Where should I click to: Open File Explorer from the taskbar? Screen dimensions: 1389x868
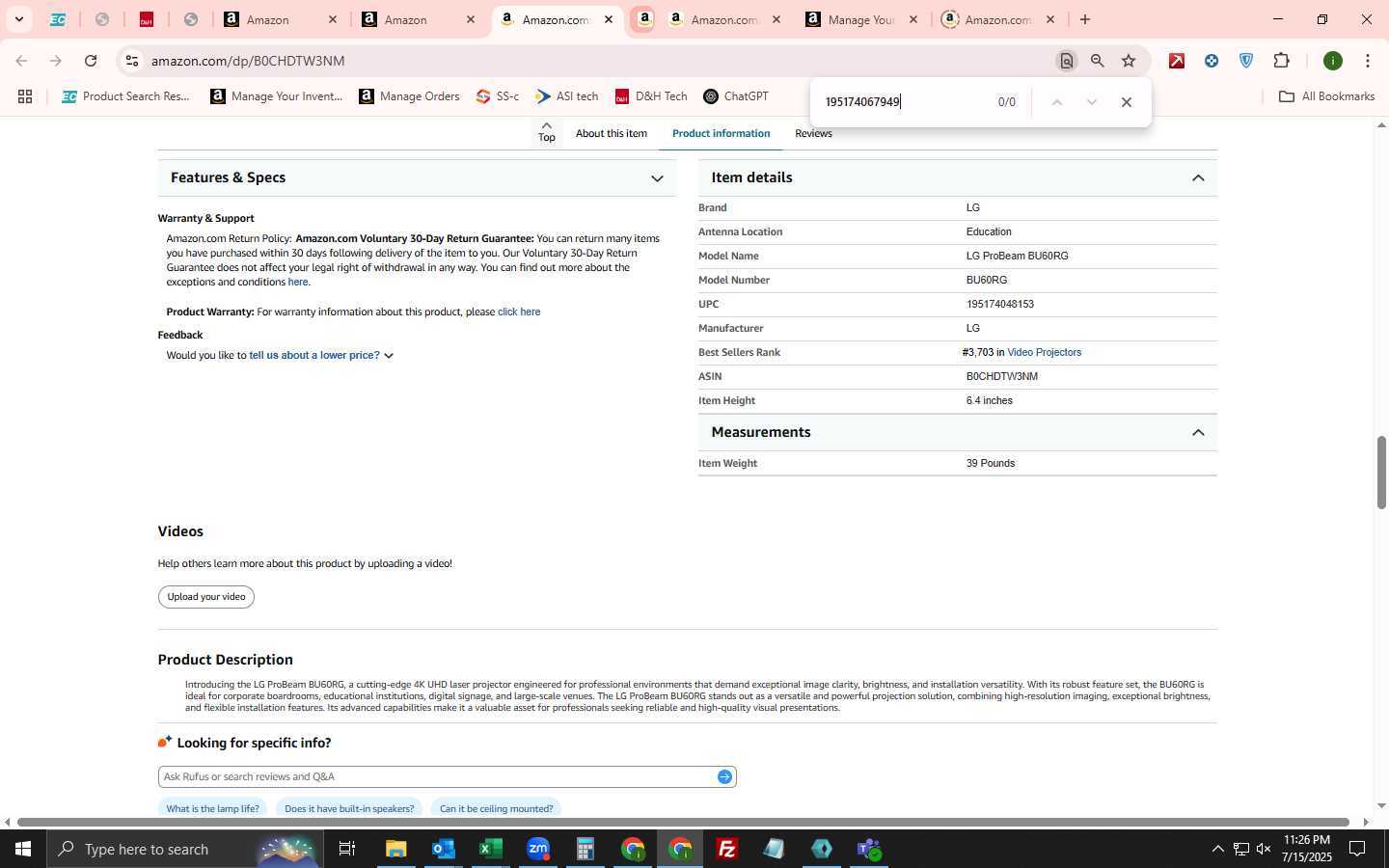tap(396, 849)
